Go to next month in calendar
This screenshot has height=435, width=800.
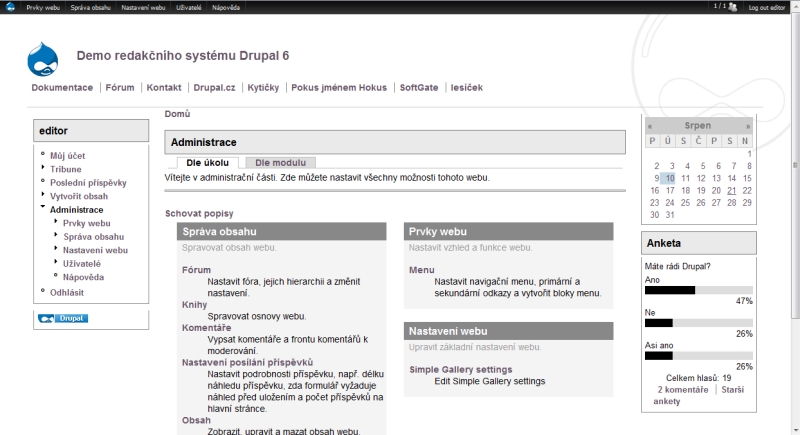click(x=748, y=126)
